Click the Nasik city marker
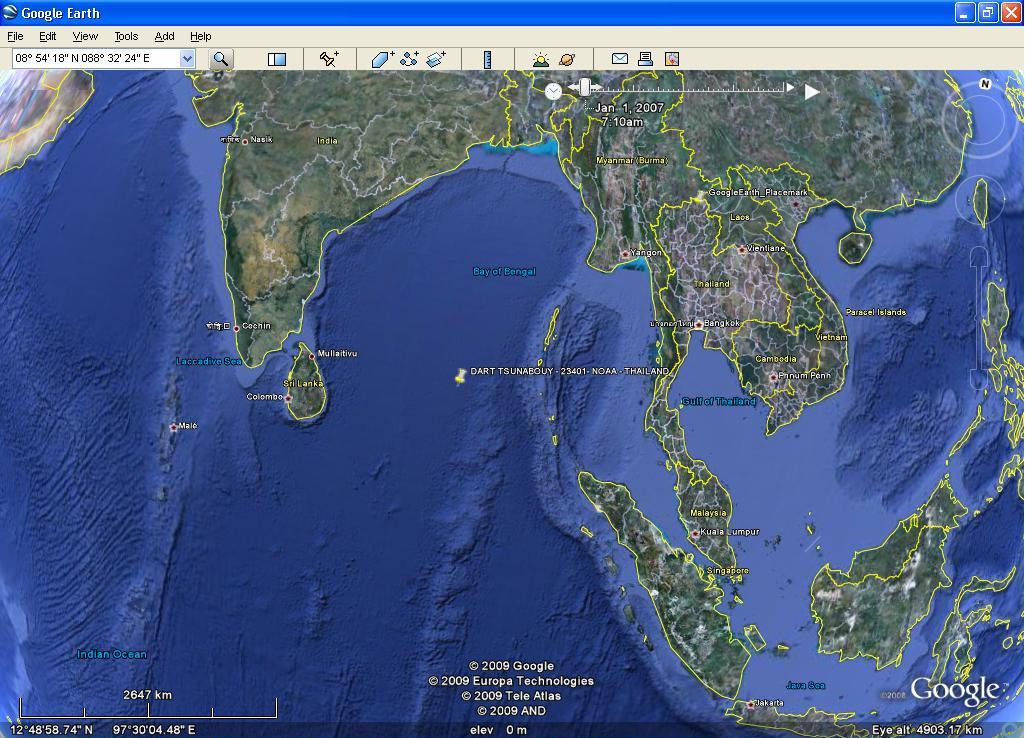This screenshot has width=1025, height=738. coord(245,141)
